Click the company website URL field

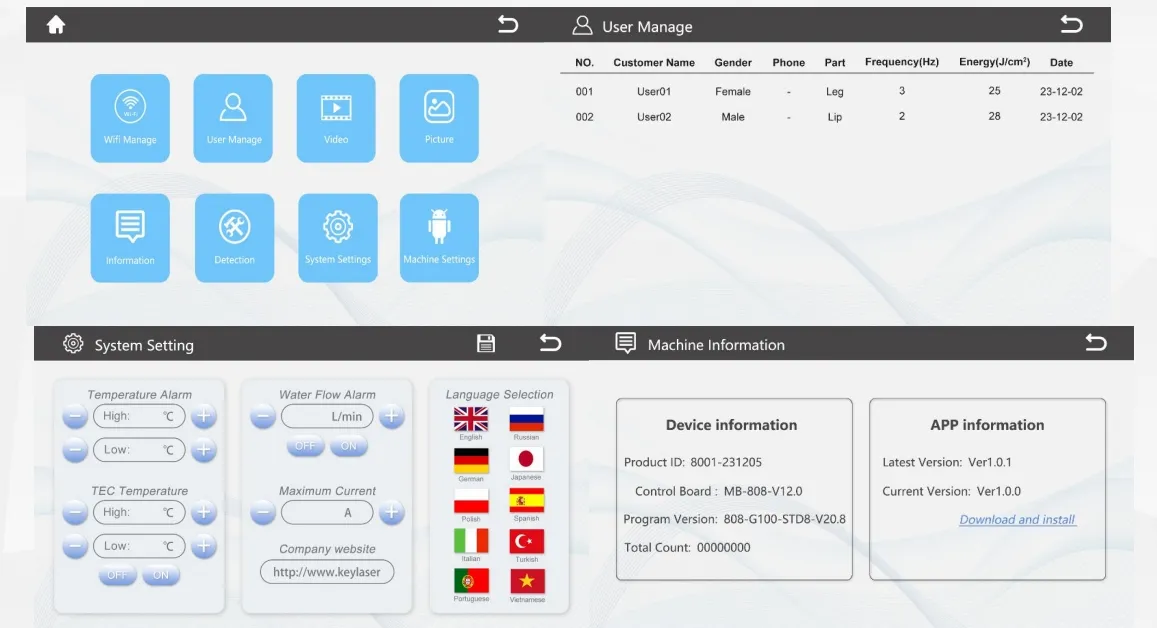click(x=326, y=571)
